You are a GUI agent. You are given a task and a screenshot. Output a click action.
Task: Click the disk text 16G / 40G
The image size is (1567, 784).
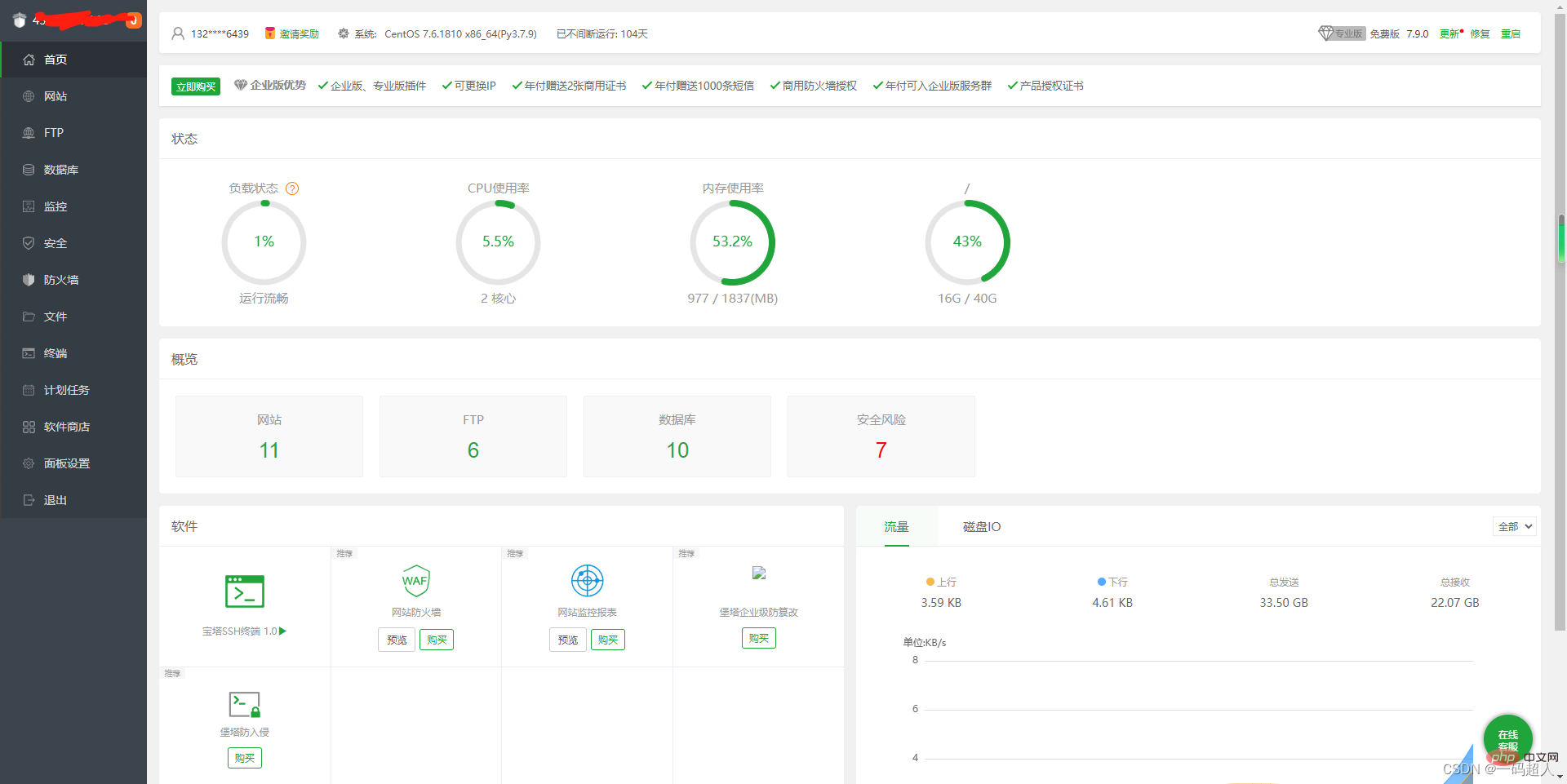967,299
